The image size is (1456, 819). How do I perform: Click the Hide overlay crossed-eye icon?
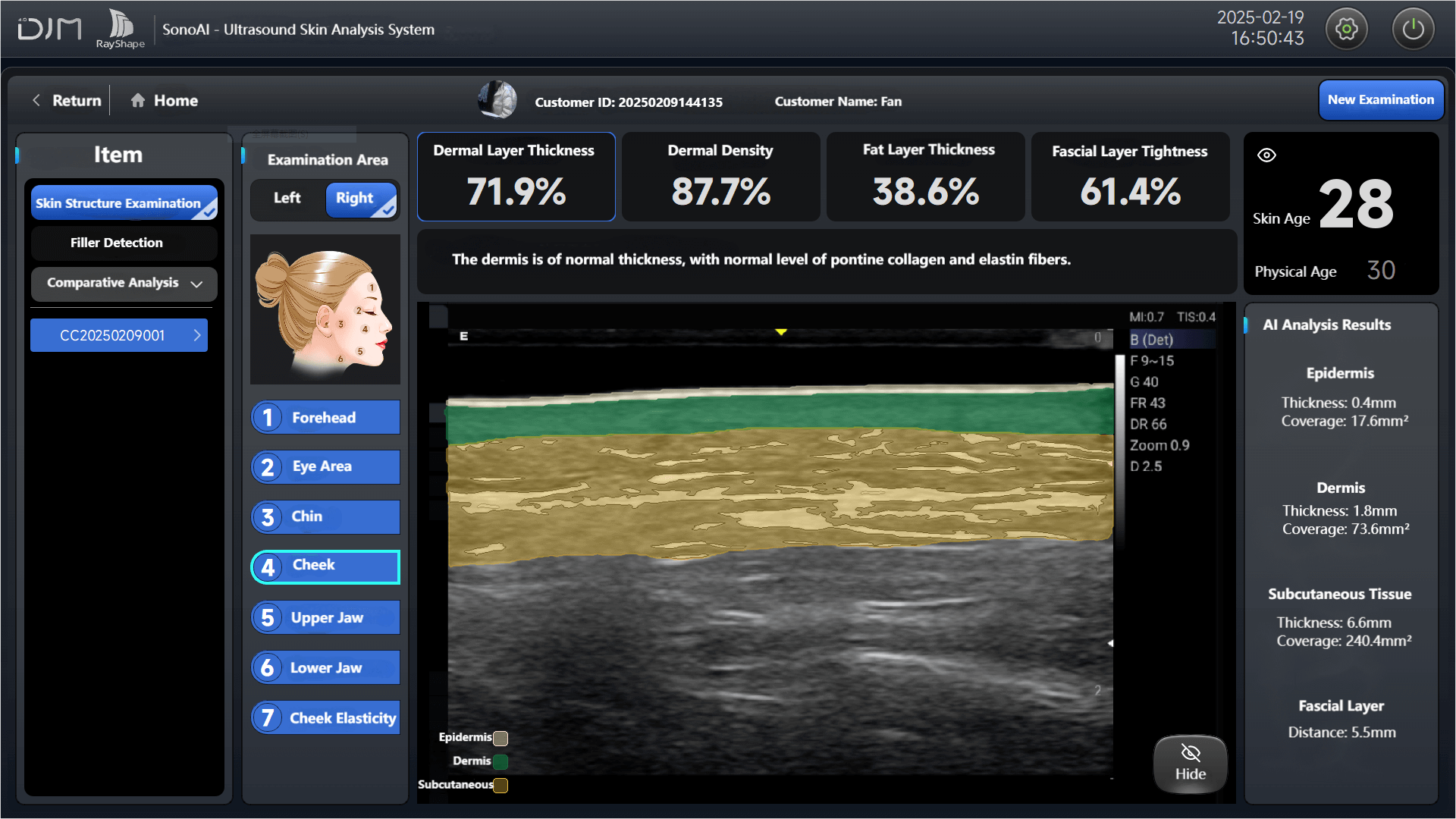pyautogui.click(x=1190, y=753)
